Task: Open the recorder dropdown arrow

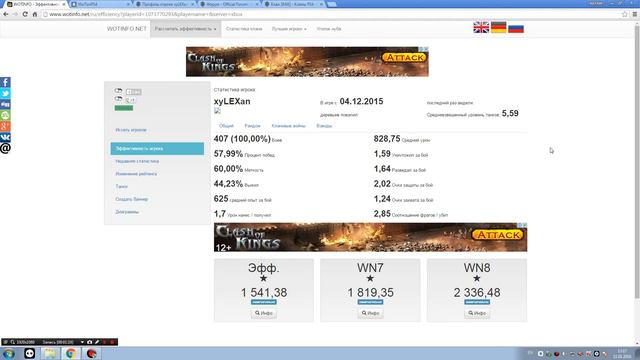Action: (x=82, y=342)
